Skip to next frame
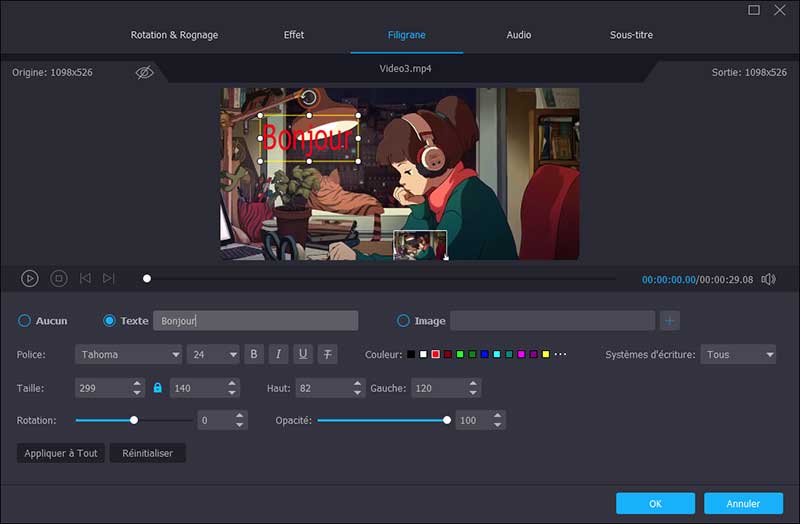 pos(108,278)
